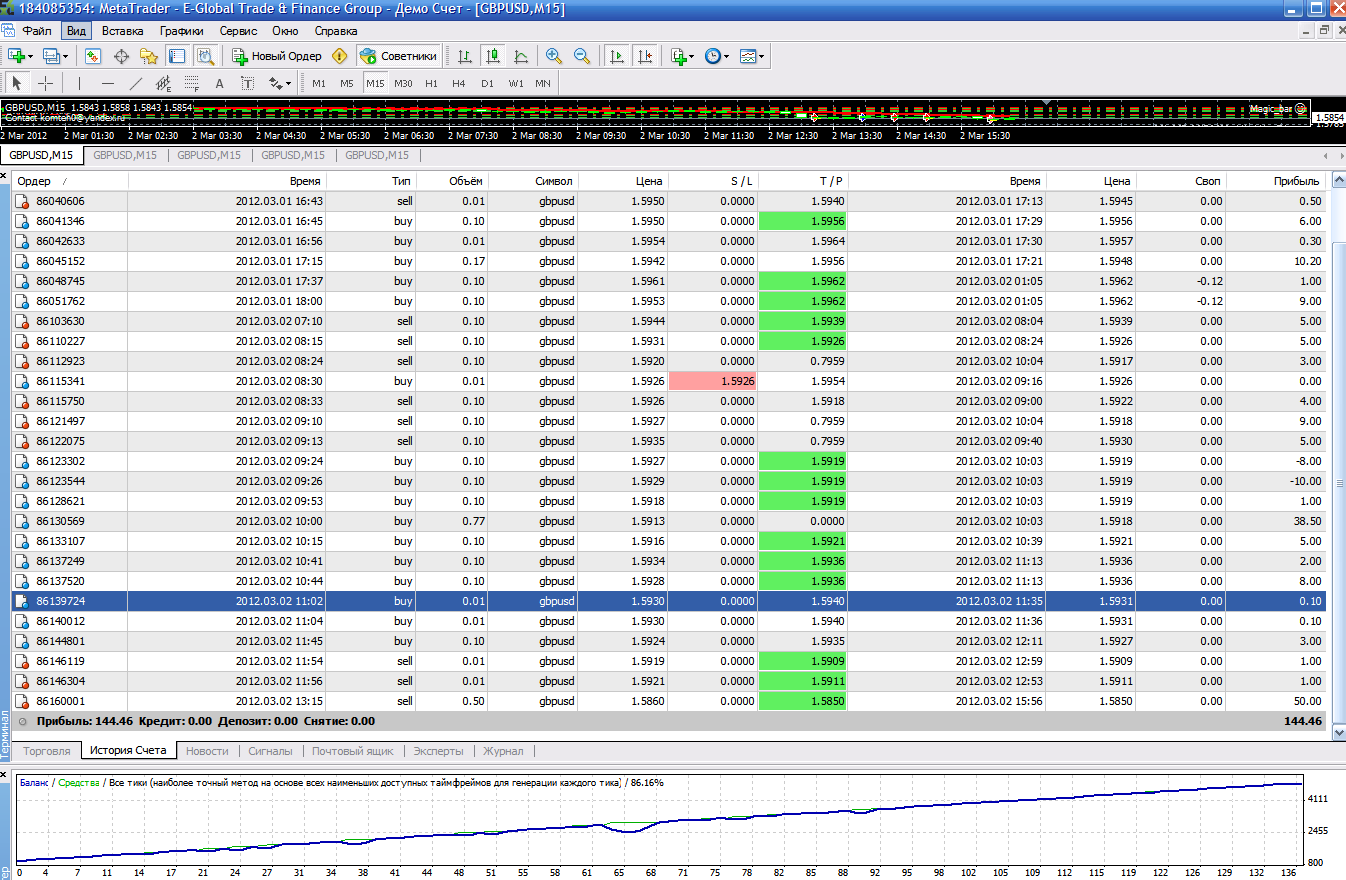
Task: Select the arrow cursor tool
Action: click(x=17, y=83)
